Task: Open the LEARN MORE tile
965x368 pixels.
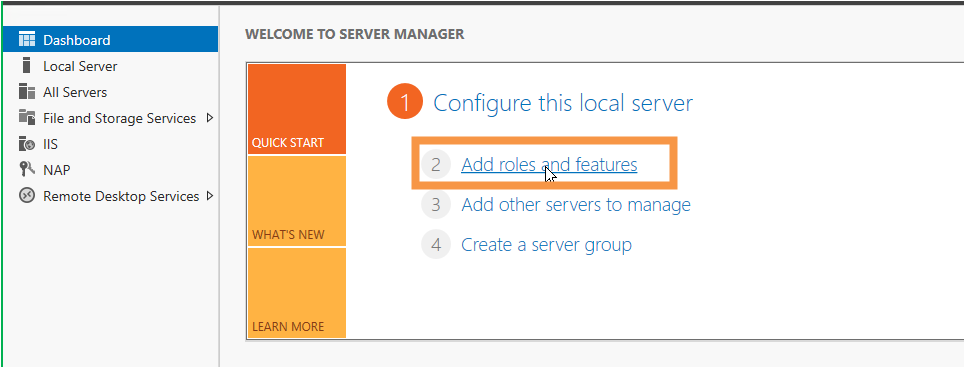Action: [297, 293]
